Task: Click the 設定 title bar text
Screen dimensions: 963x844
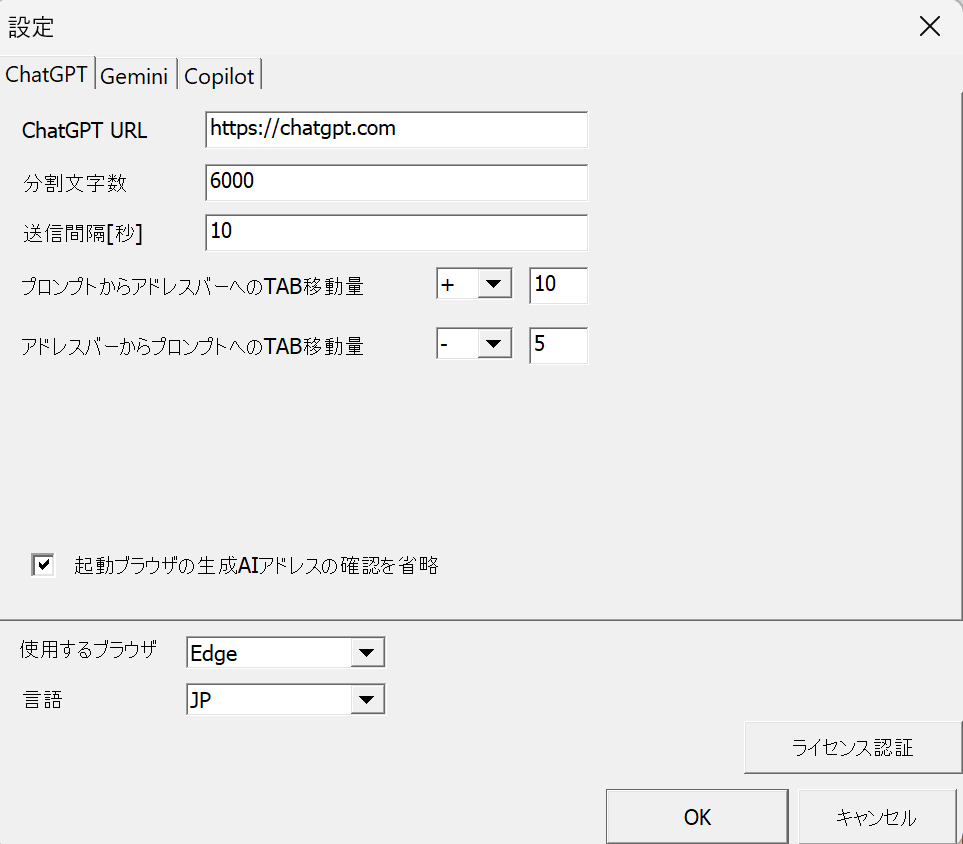Action: (x=31, y=27)
